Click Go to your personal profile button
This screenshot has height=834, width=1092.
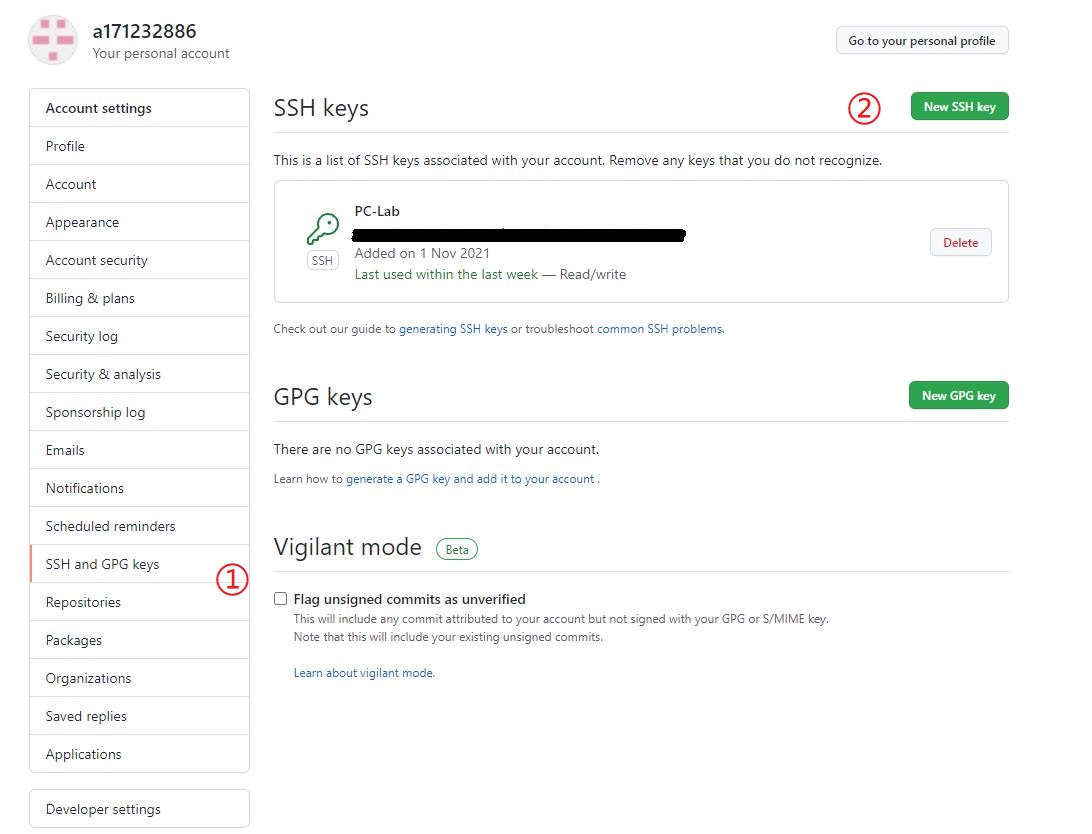point(921,40)
